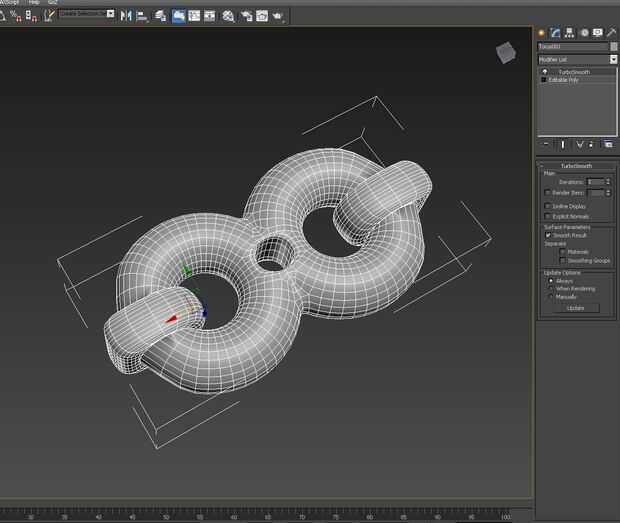This screenshot has height=523, width=620.
Task: Click the Update button
Action: point(575,308)
